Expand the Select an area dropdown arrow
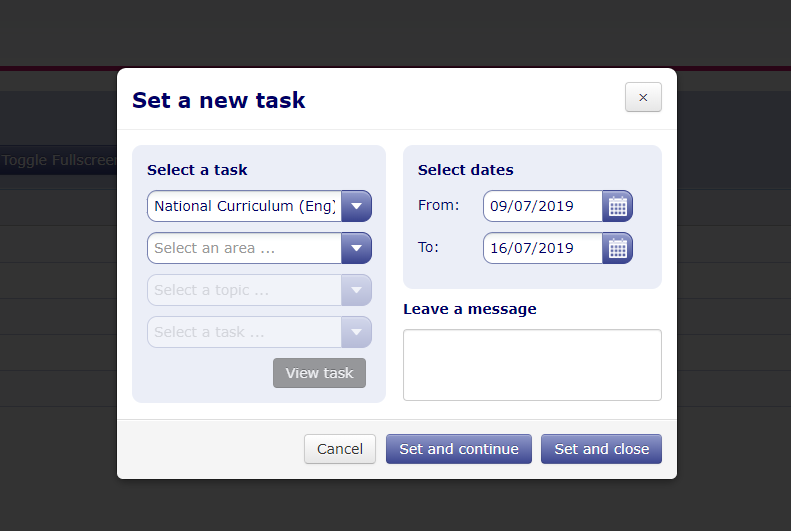 [x=356, y=248]
